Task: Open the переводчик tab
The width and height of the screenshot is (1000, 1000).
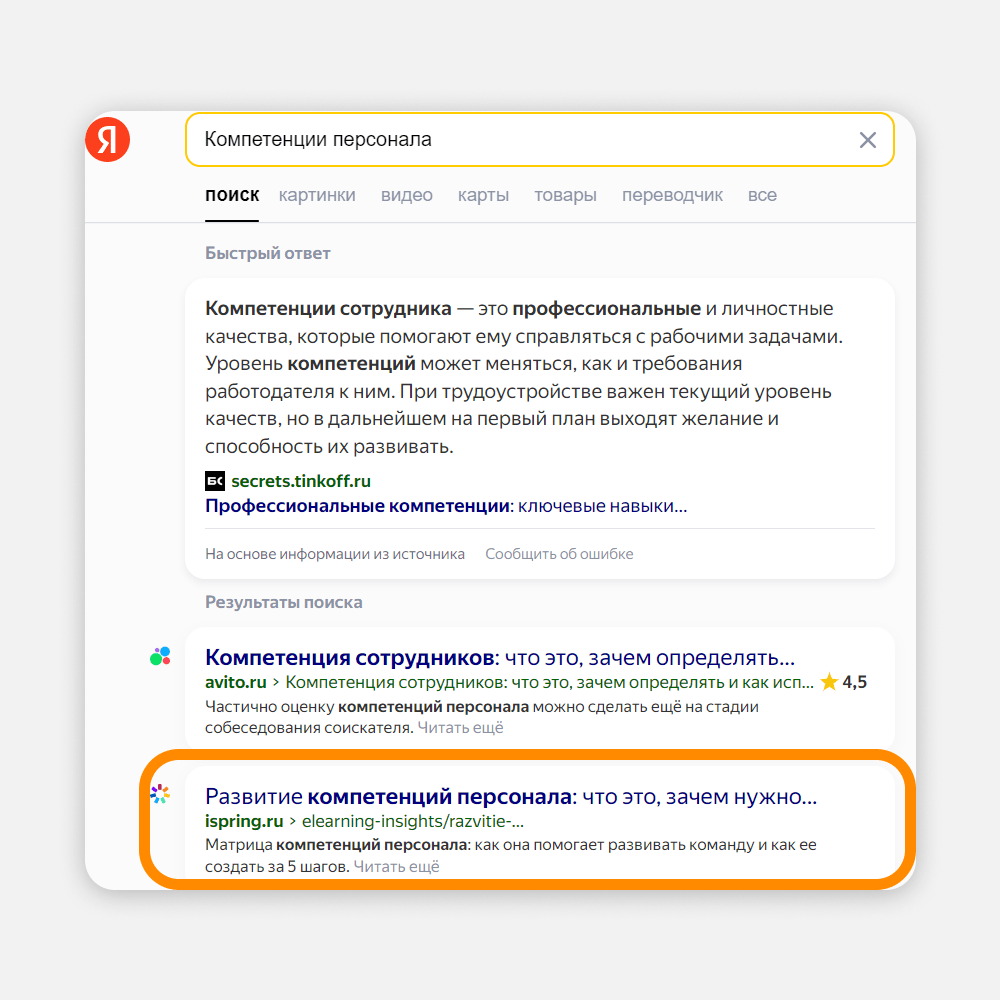Action: (672, 195)
